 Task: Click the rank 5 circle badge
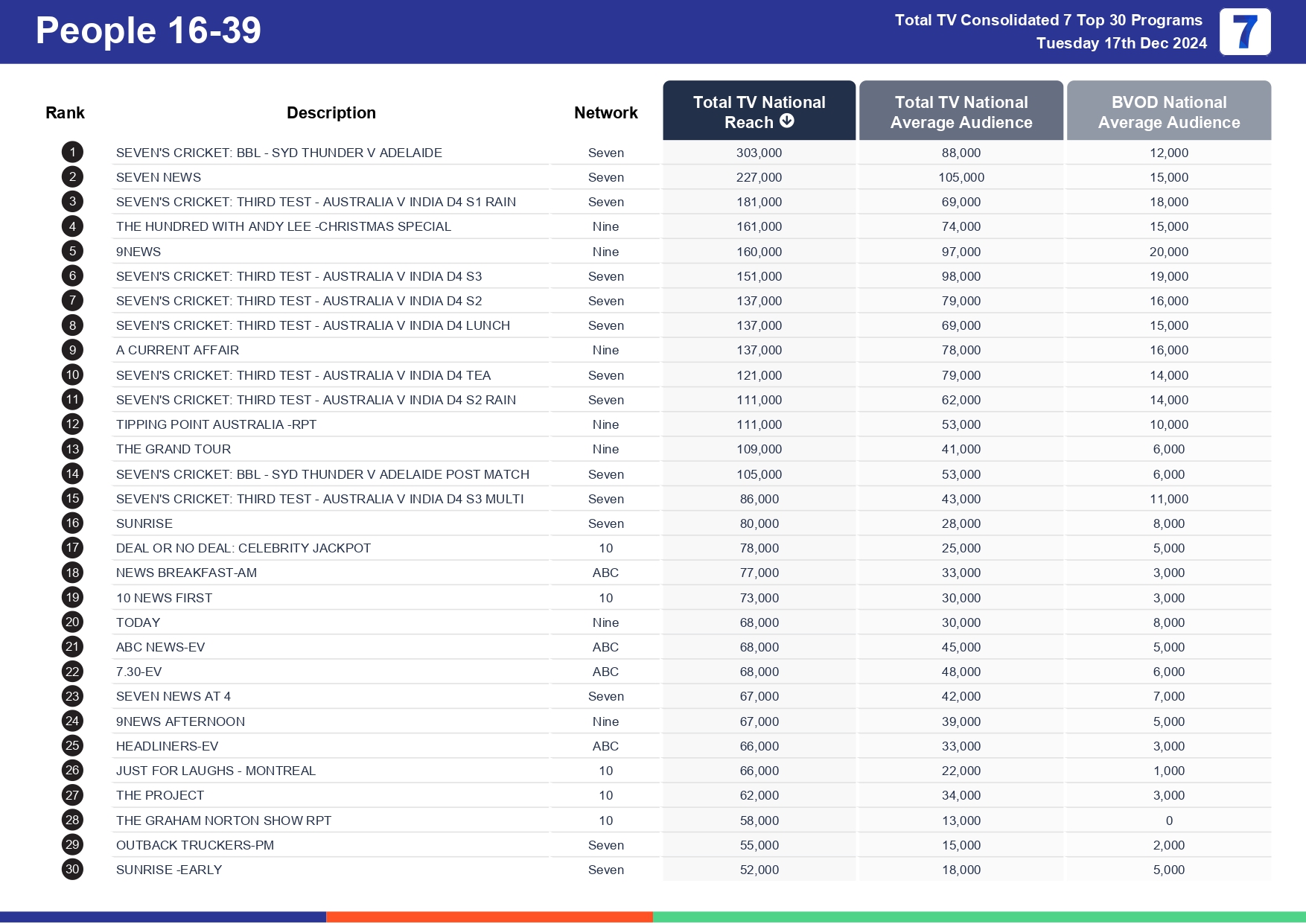click(x=71, y=251)
